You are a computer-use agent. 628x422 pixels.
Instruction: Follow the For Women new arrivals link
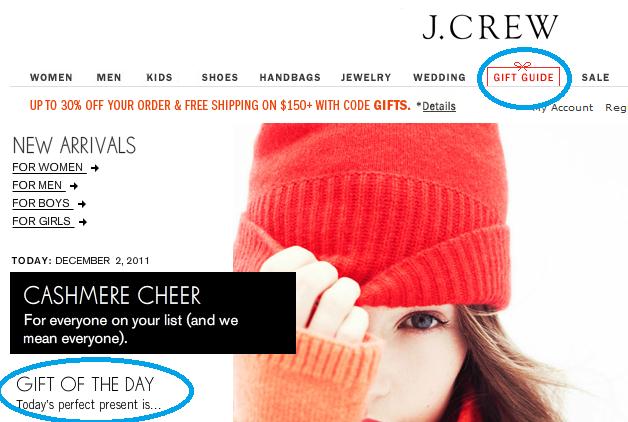pyautogui.click(x=48, y=167)
